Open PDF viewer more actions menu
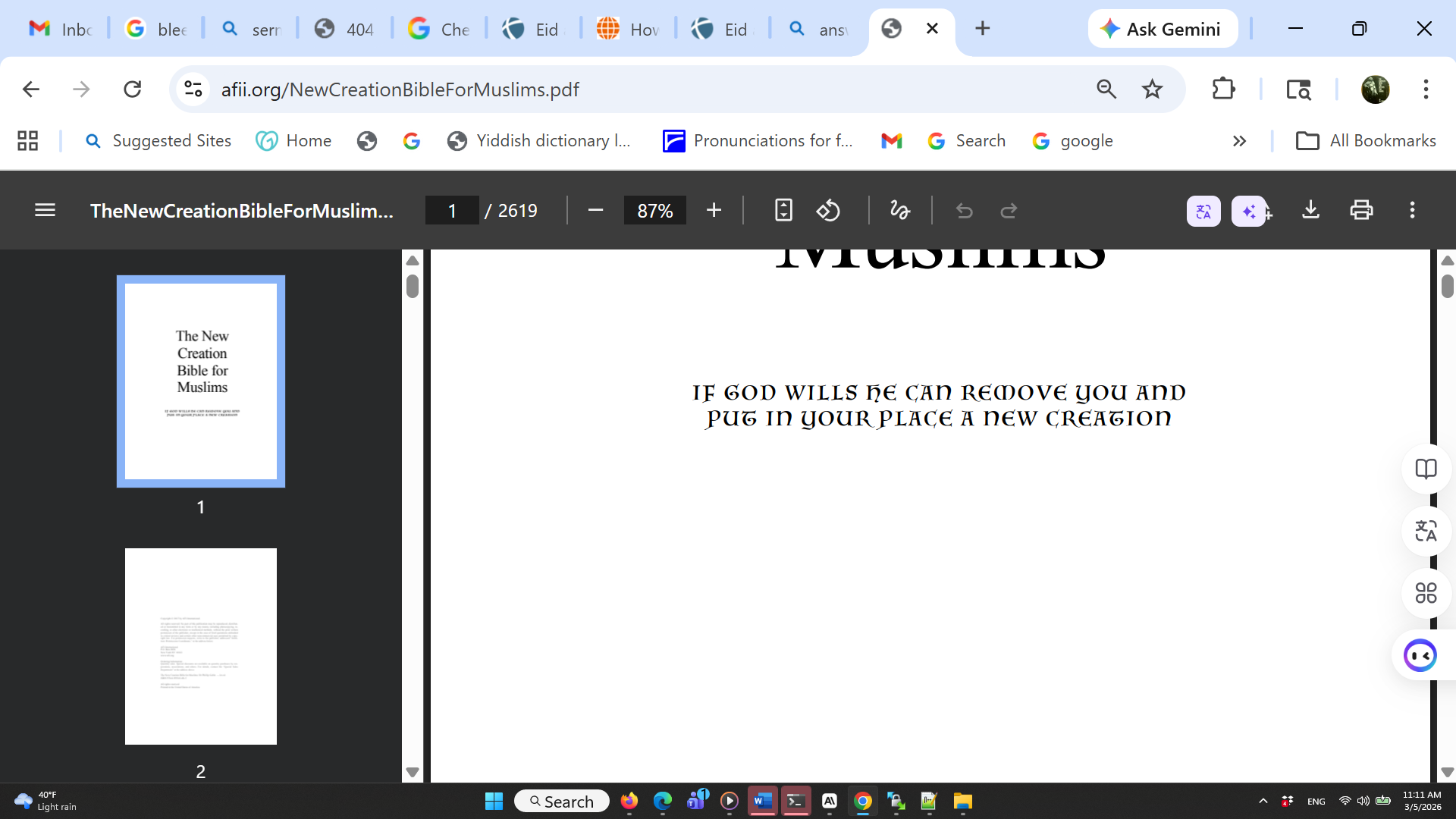Viewport: 1456px width, 819px height. [1412, 210]
